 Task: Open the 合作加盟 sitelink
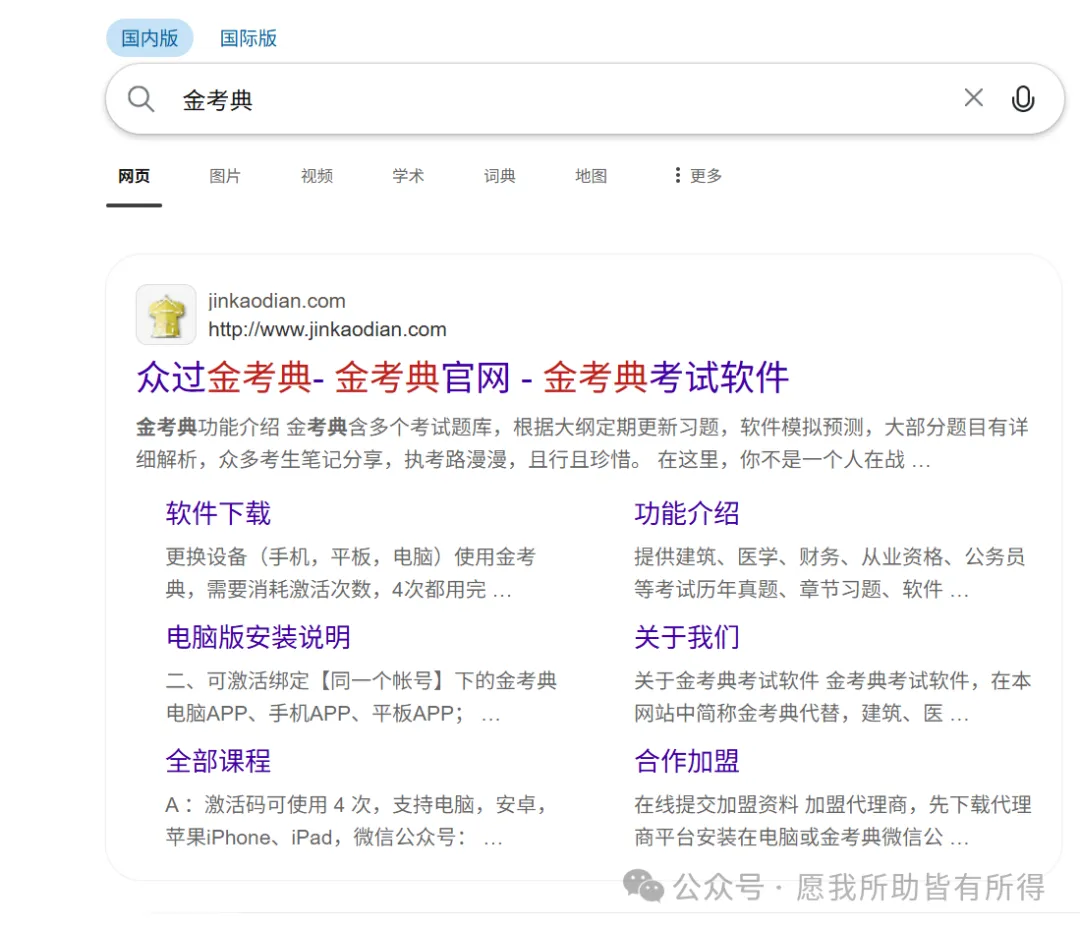[687, 761]
